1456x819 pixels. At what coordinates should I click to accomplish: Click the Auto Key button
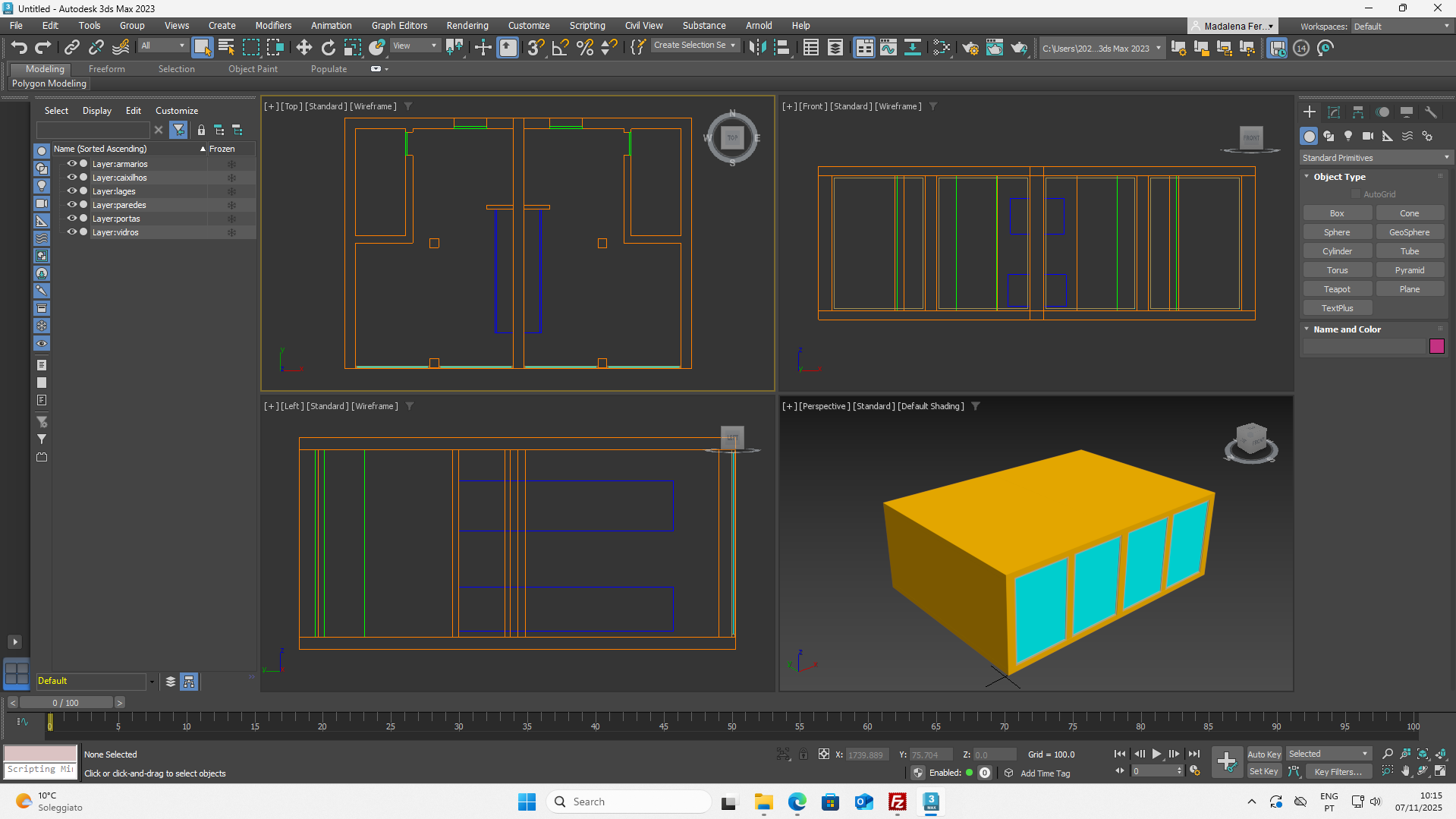point(1263,754)
